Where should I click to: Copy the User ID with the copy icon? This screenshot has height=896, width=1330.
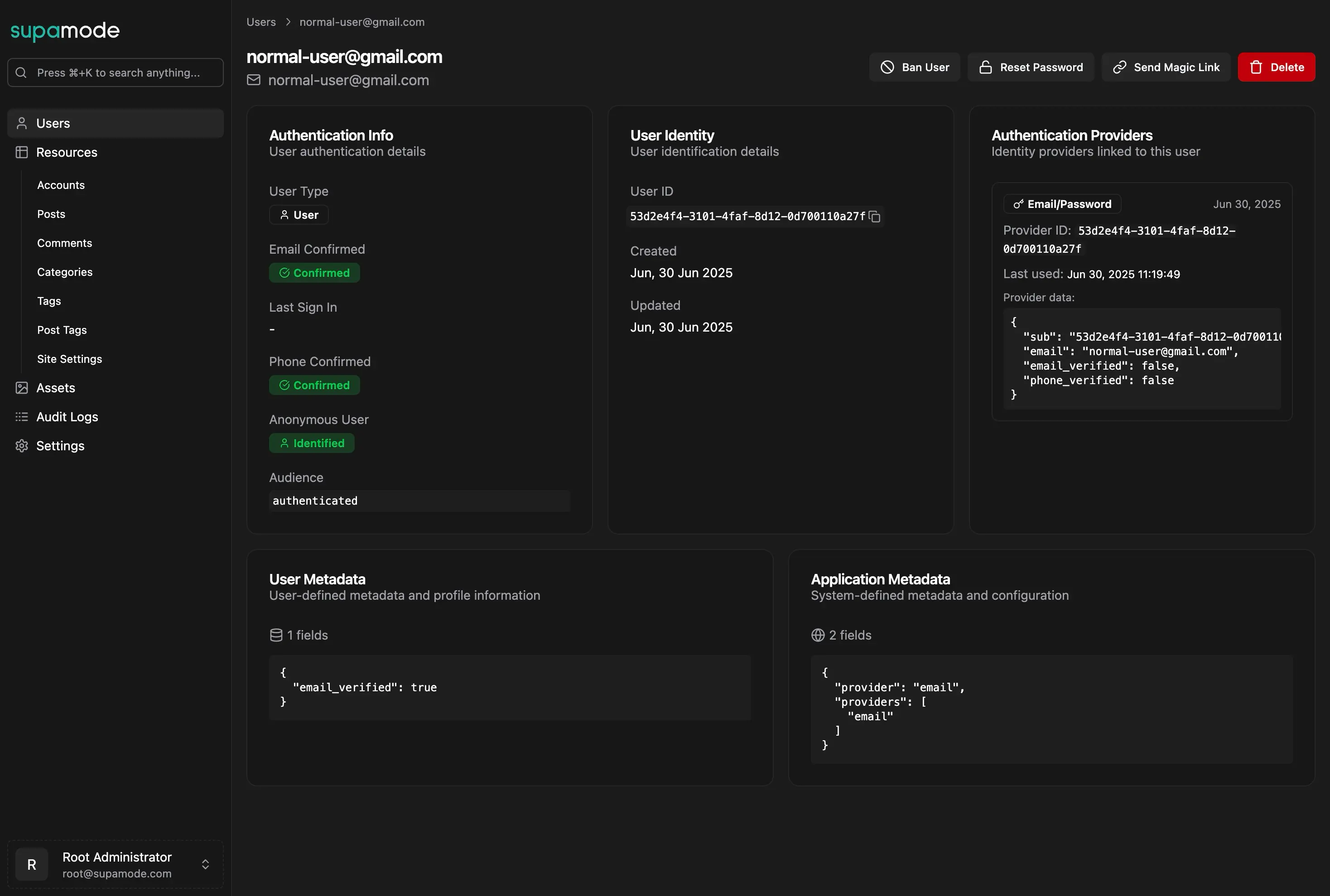tap(875, 217)
